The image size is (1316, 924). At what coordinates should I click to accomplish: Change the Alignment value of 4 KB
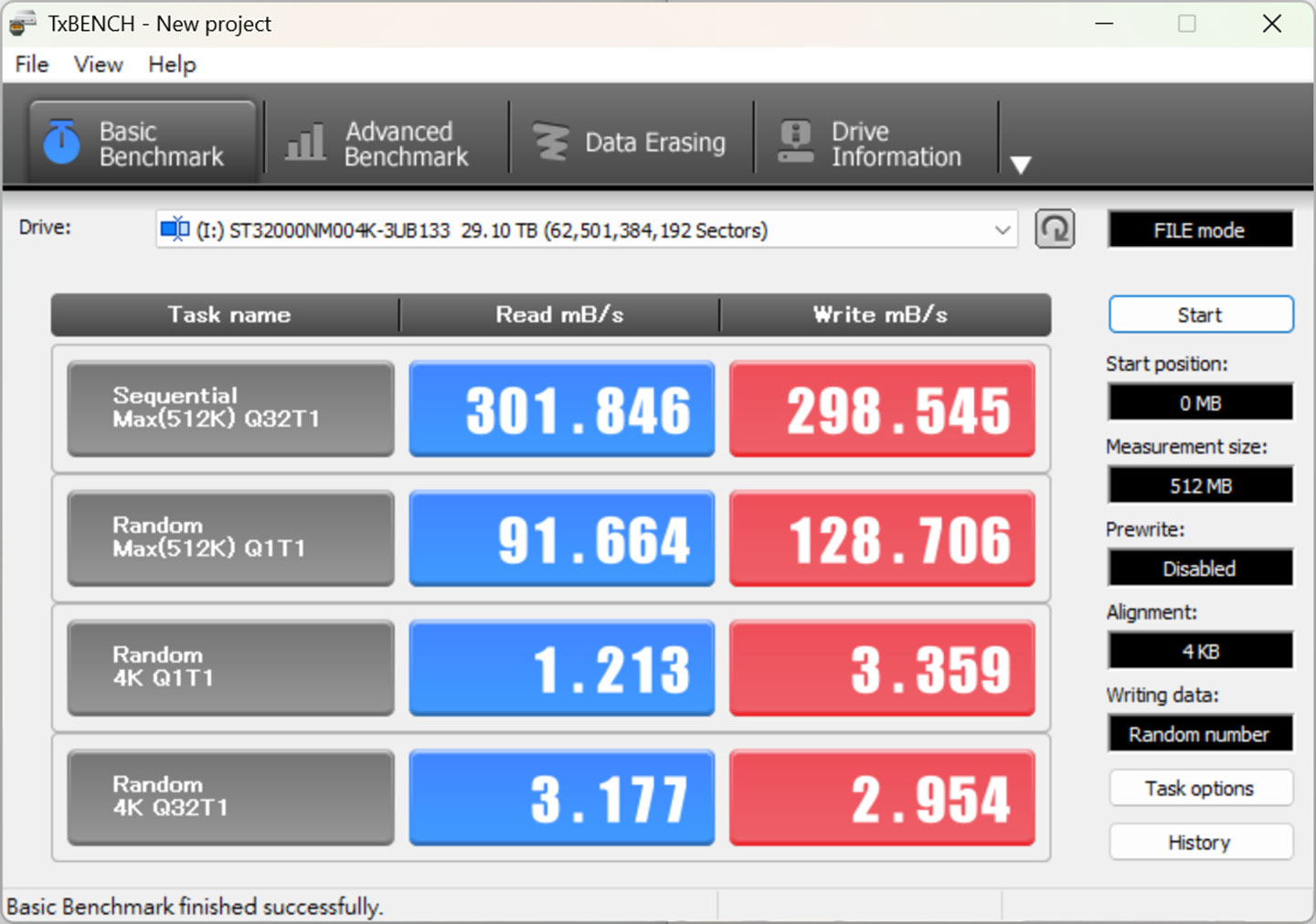coord(1200,650)
